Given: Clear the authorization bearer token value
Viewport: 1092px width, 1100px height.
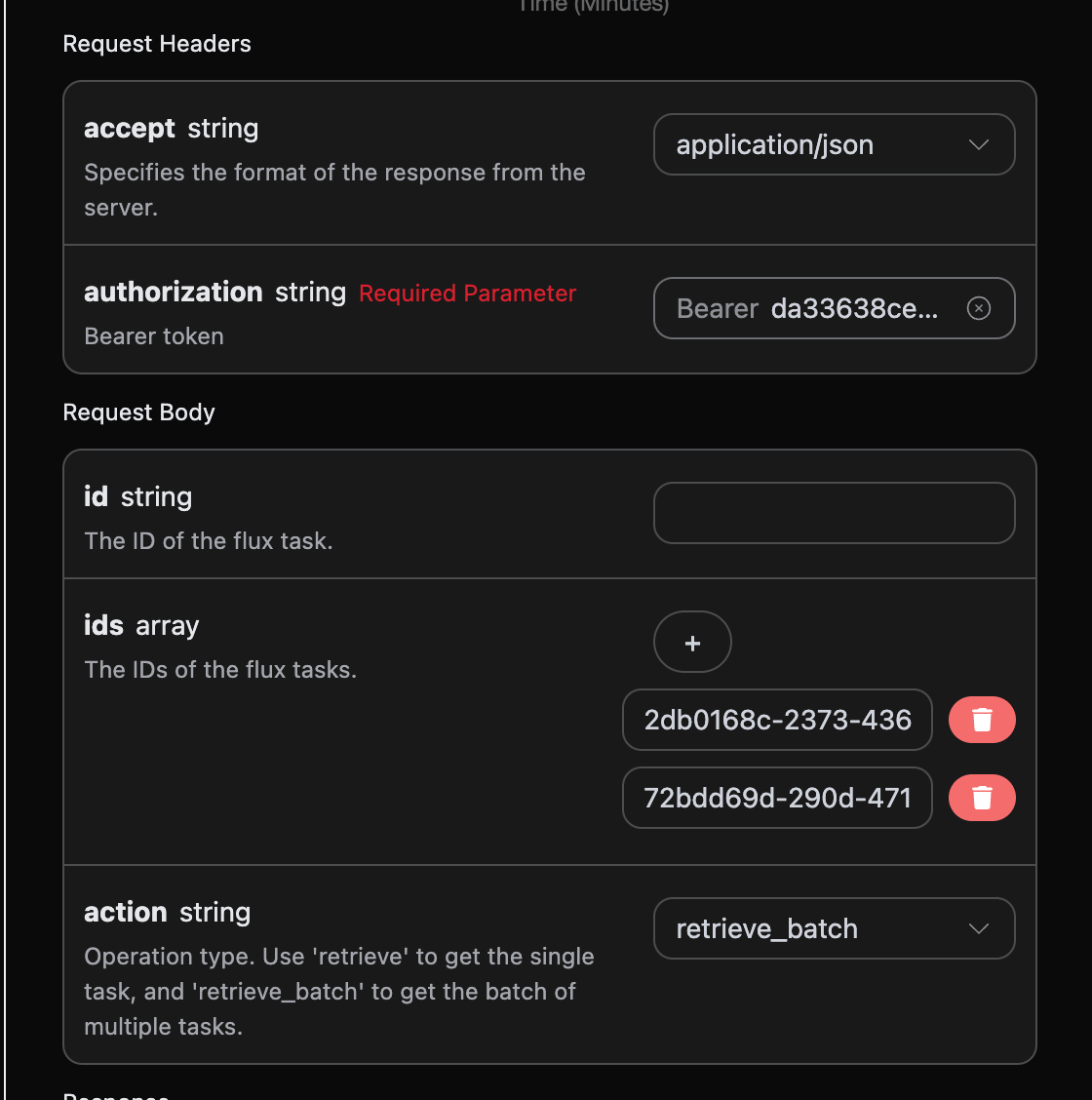Looking at the screenshot, I should [978, 308].
